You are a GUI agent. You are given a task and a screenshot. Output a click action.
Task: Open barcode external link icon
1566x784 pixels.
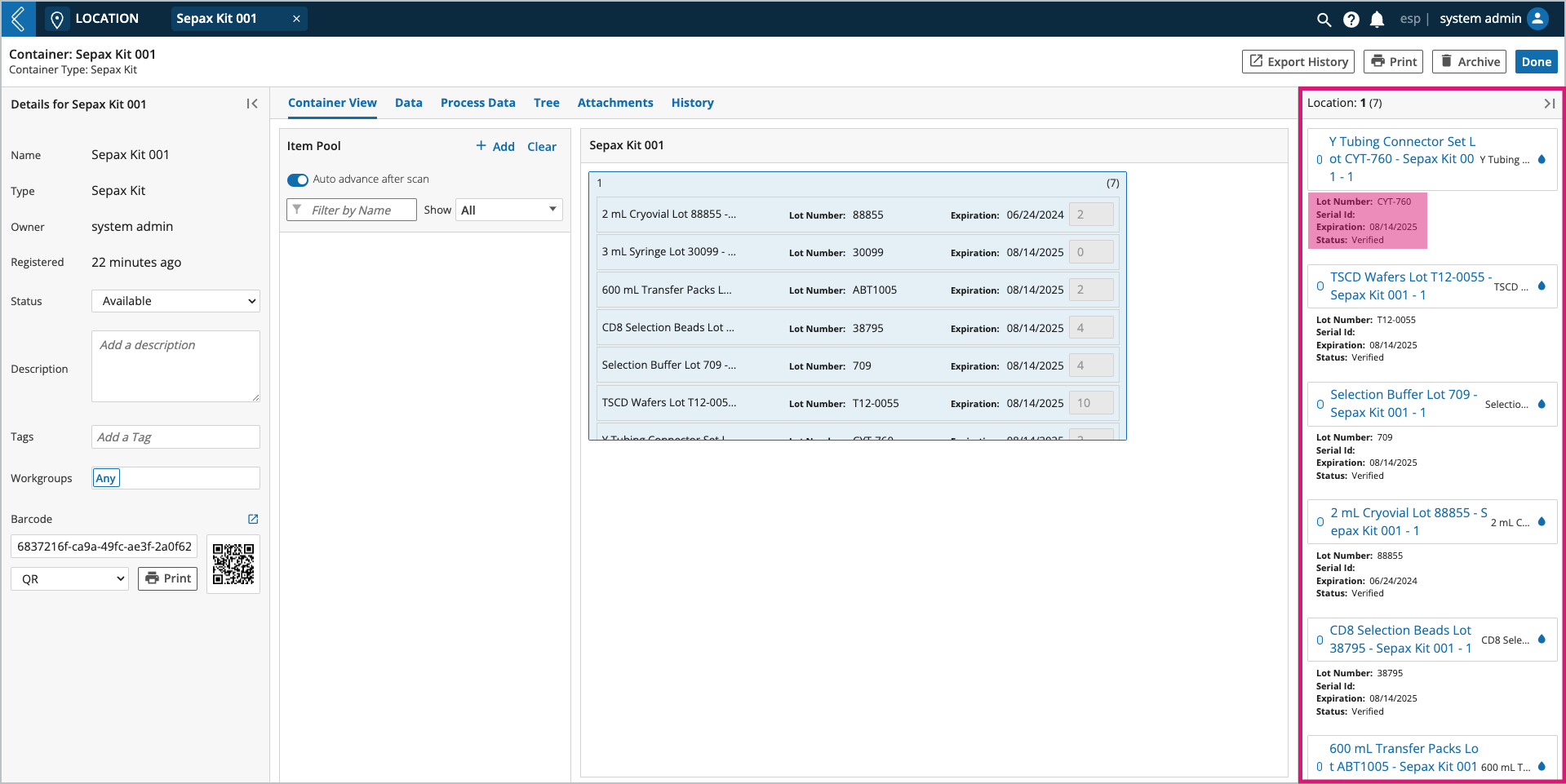pos(253,519)
